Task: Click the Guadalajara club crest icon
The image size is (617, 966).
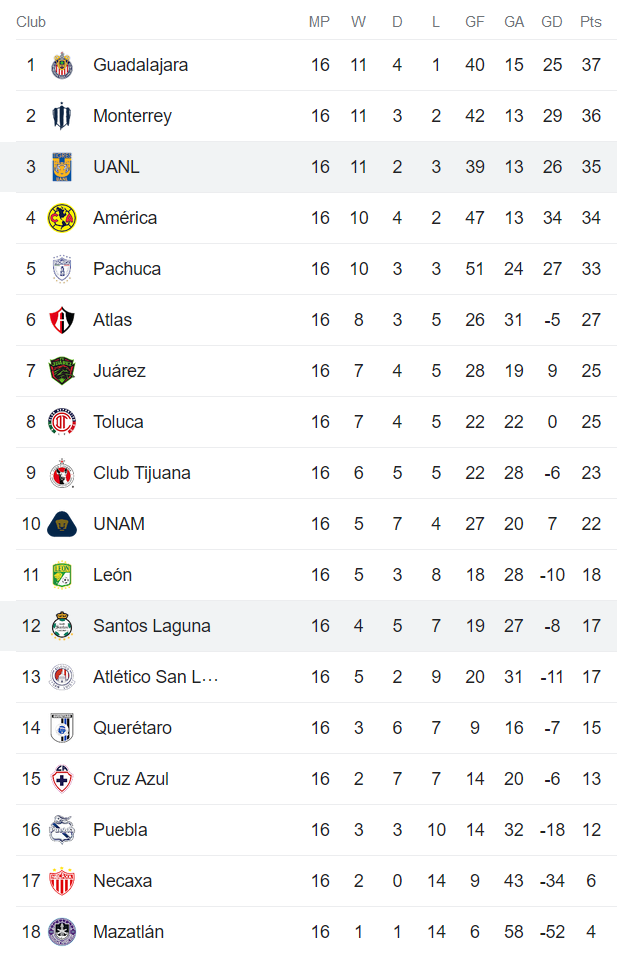Action: (x=62, y=65)
